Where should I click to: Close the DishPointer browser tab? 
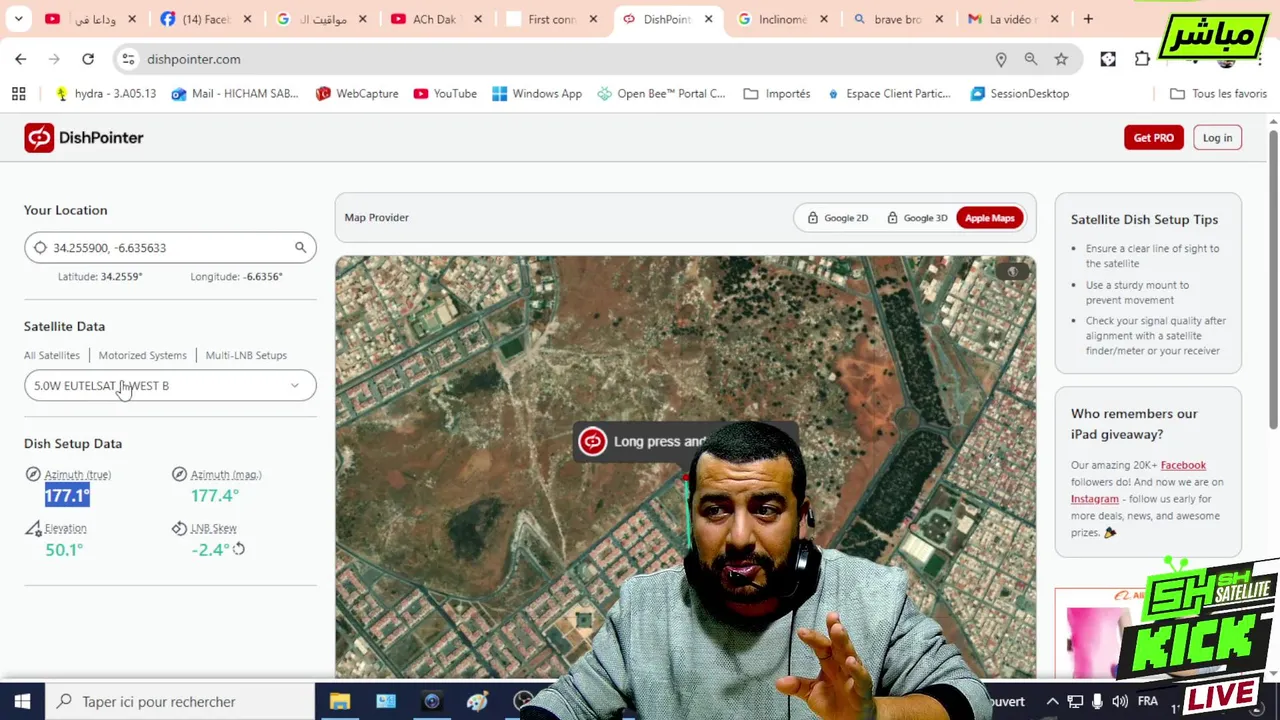709,19
